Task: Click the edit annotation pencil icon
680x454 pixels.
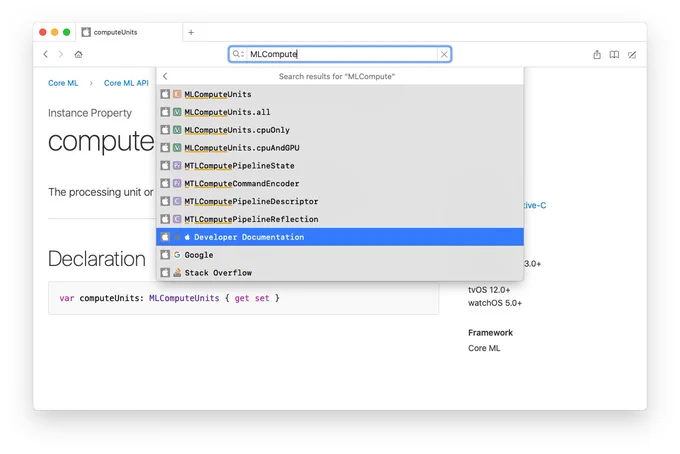Action: pyautogui.click(x=632, y=55)
